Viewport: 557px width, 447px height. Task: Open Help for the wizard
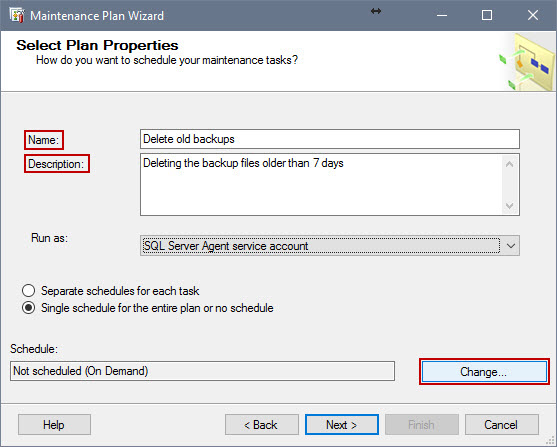(54, 425)
